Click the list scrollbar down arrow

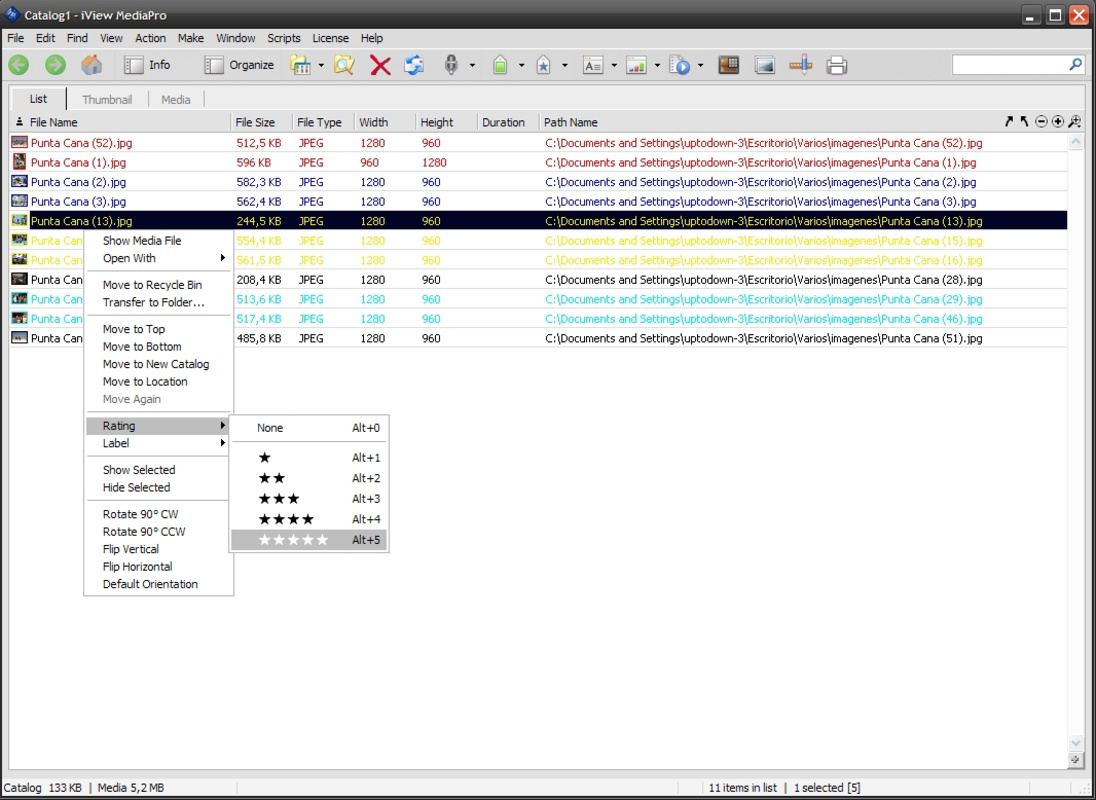(1075, 743)
